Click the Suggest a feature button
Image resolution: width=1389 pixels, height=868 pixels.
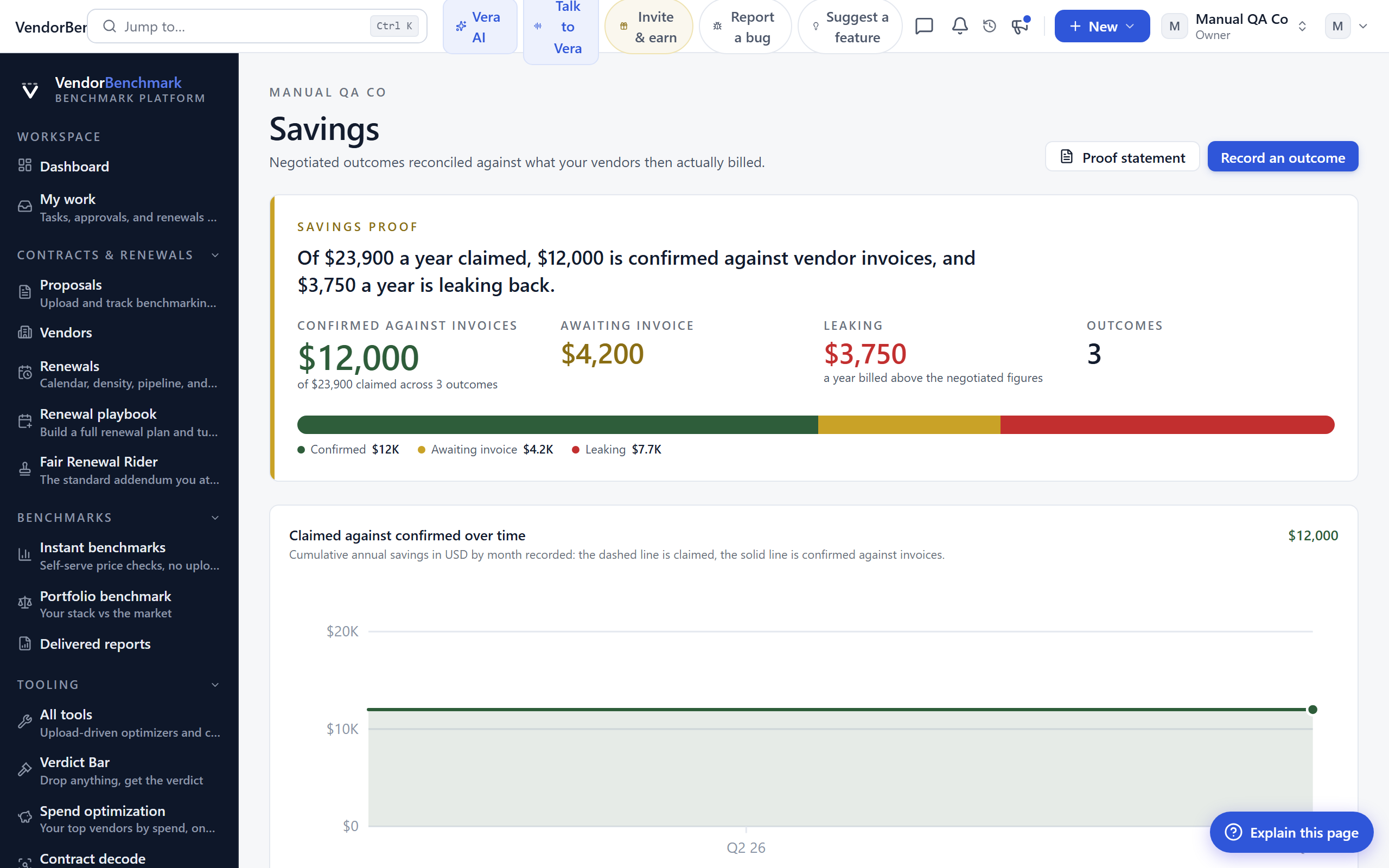click(x=850, y=27)
